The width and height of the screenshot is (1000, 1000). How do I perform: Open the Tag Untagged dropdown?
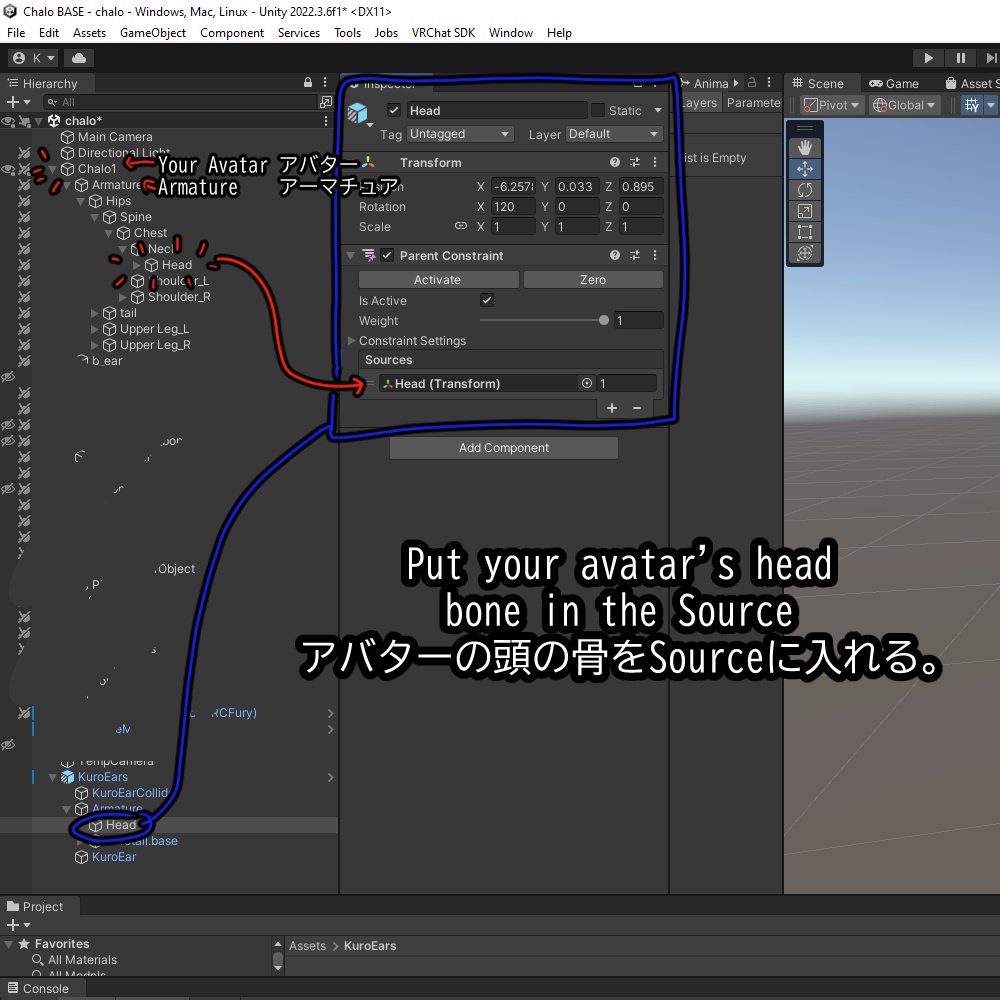460,134
